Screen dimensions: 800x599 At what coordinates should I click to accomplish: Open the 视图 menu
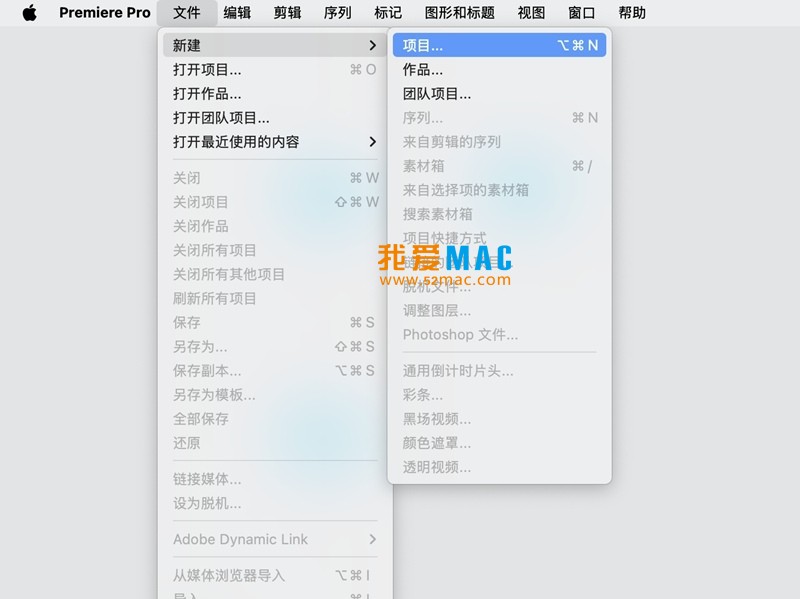coord(531,13)
